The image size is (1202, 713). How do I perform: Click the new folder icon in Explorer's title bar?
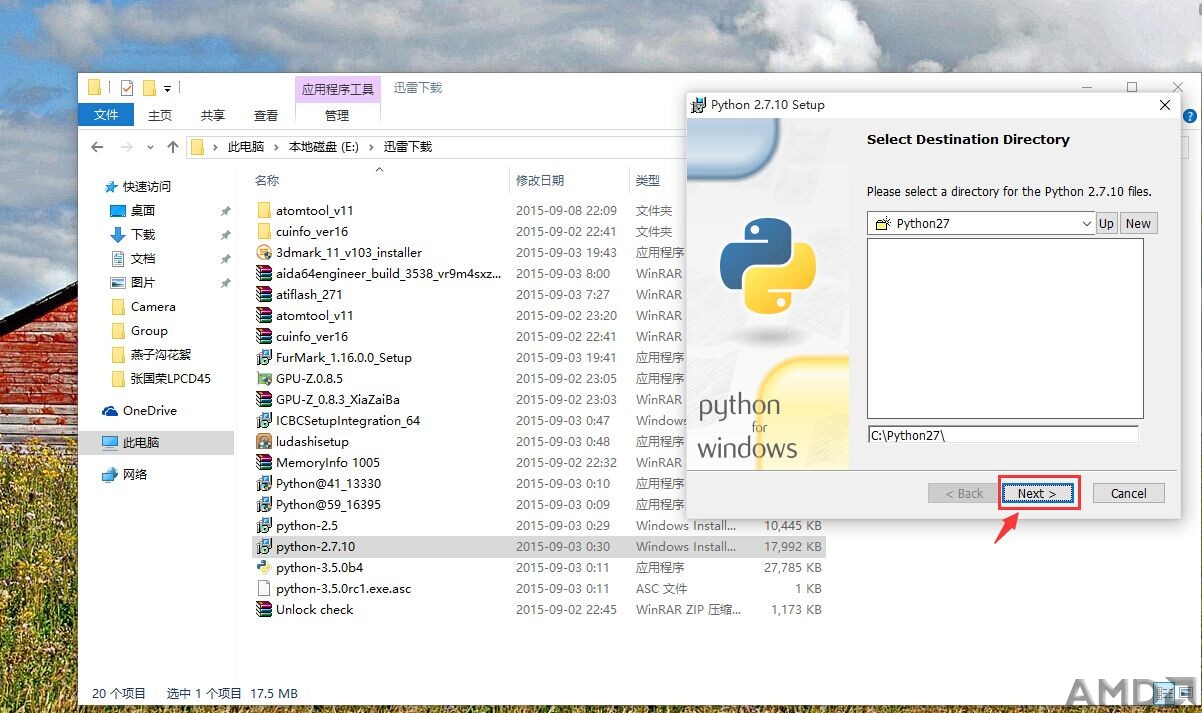[x=150, y=87]
